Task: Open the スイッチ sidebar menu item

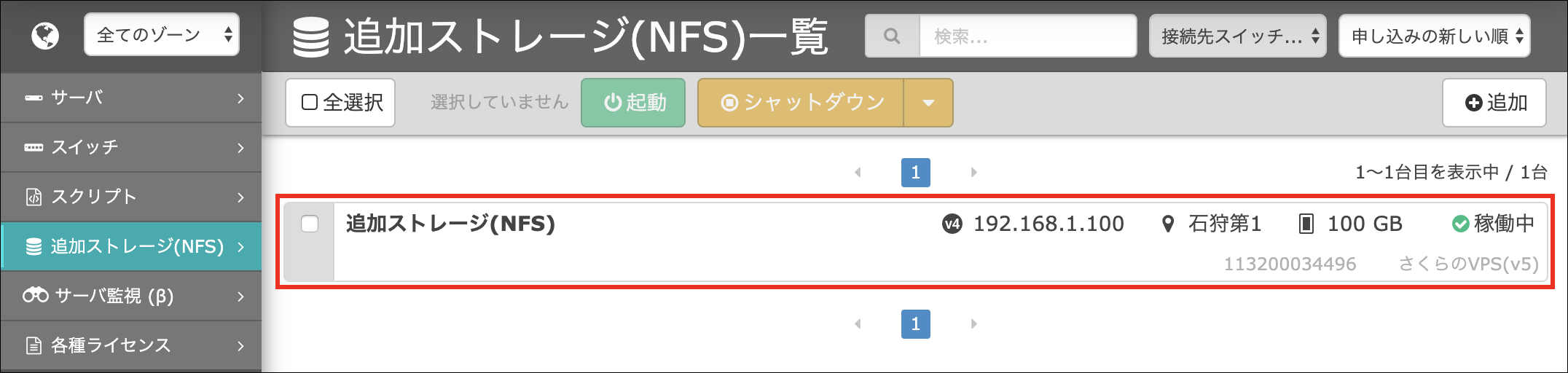Action: pos(131,147)
